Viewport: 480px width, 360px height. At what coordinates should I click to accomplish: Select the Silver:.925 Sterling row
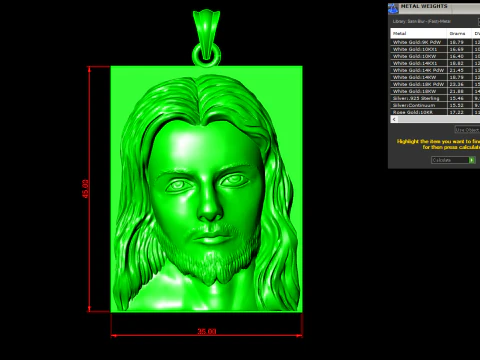pyautogui.click(x=435, y=98)
